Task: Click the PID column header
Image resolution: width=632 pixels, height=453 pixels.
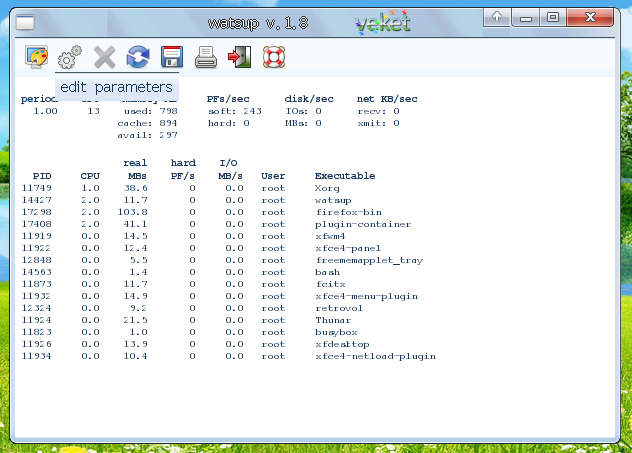Action: coord(42,176)
